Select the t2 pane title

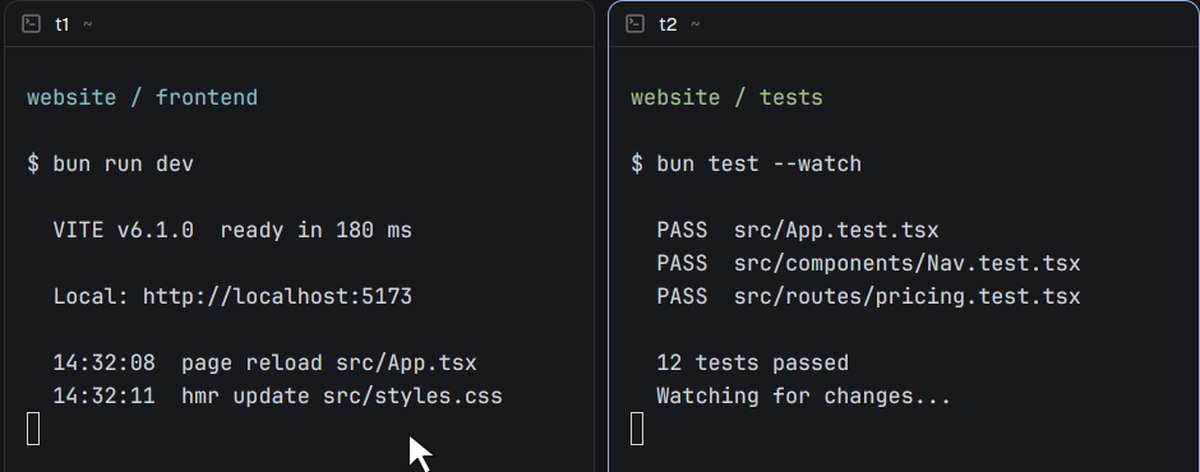[668, 24]
